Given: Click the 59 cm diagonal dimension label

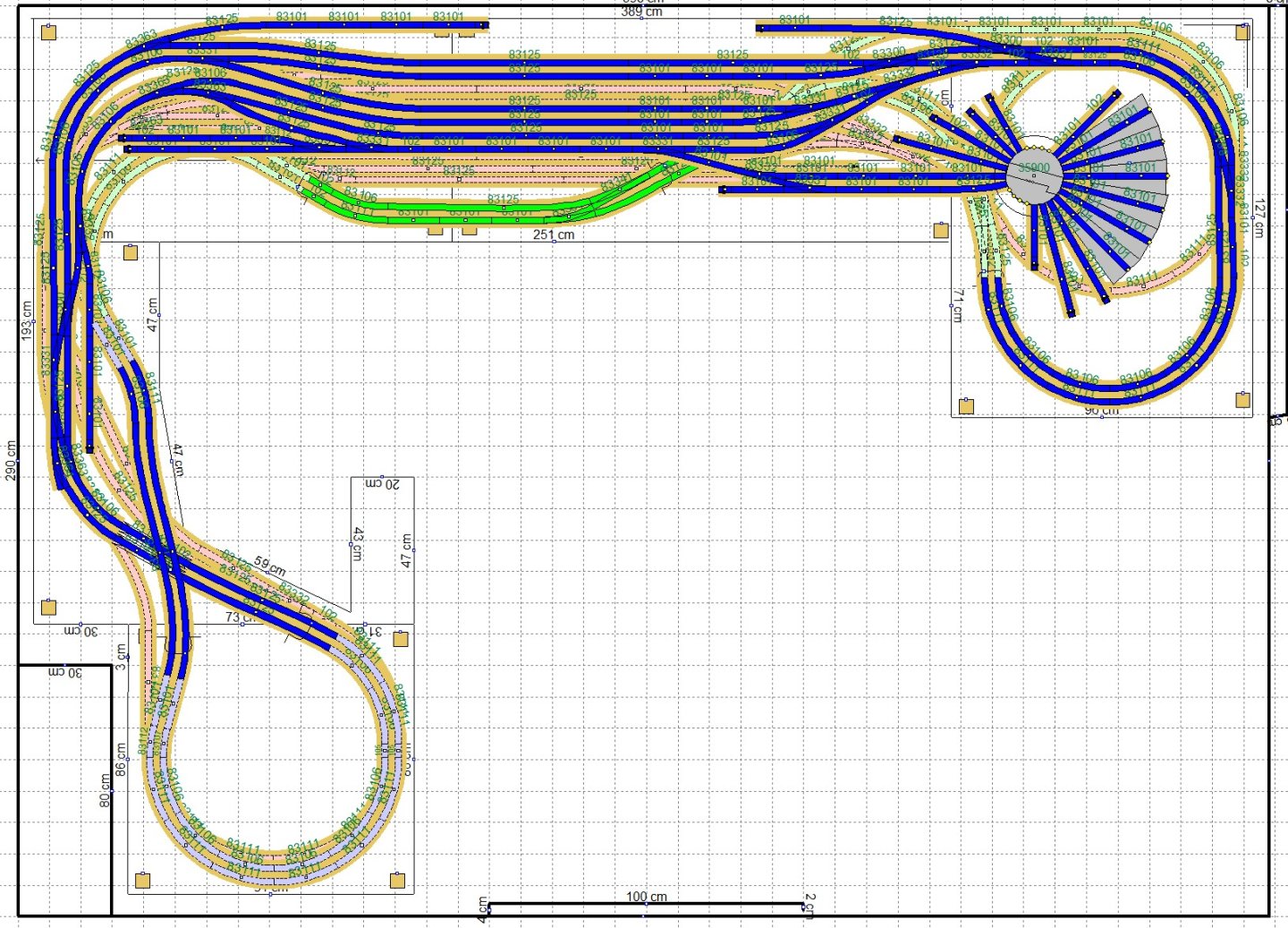Looking at the screenshot, I should [x=269, y=566].
